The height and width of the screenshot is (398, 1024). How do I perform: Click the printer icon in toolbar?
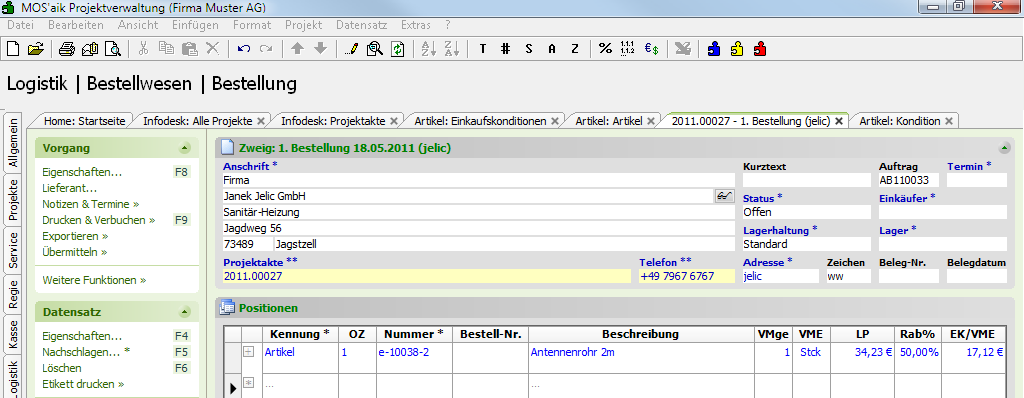pos(67,48)
